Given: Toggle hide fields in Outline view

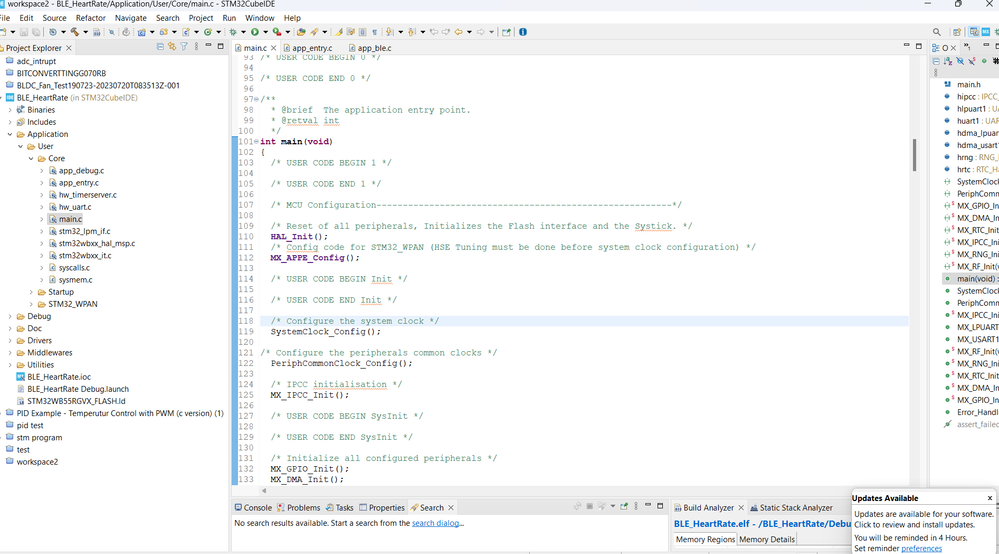Looking at the screenshot, I should (960, 61).
